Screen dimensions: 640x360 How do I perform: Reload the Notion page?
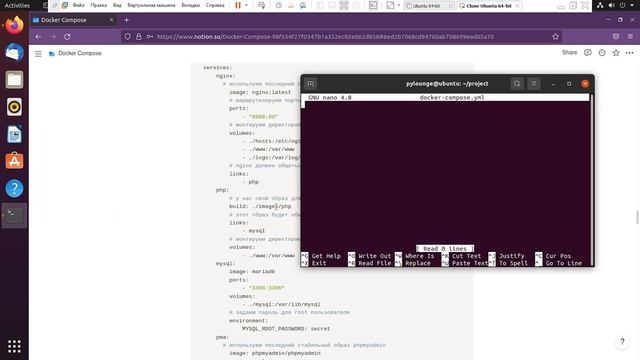point(67,36)
